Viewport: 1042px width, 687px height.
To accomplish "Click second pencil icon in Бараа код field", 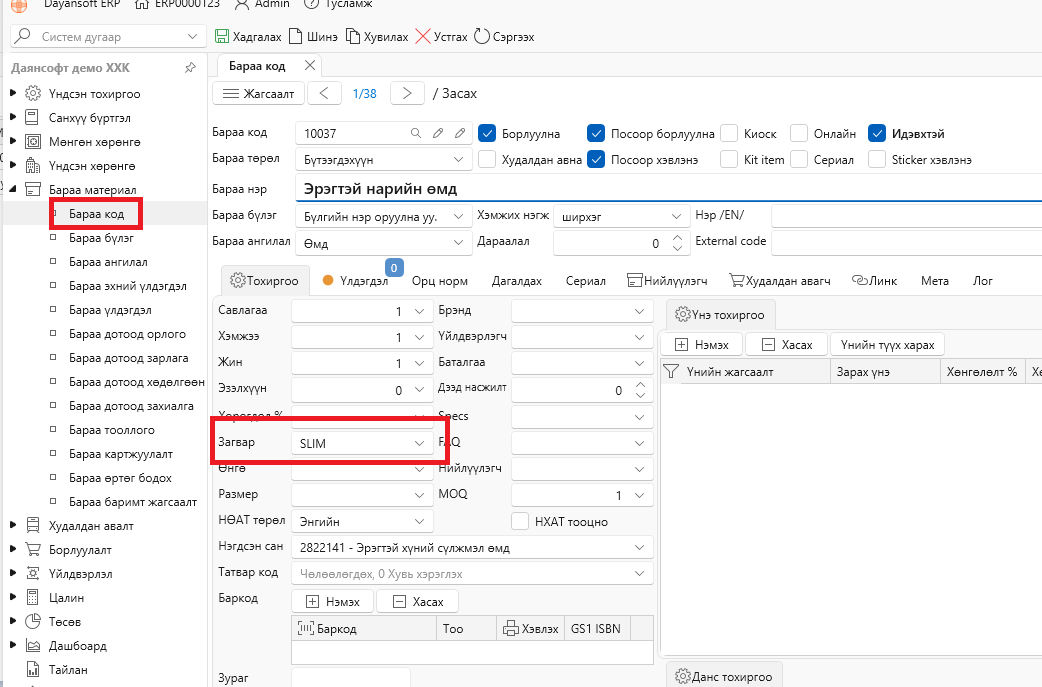I will (460, 133).
